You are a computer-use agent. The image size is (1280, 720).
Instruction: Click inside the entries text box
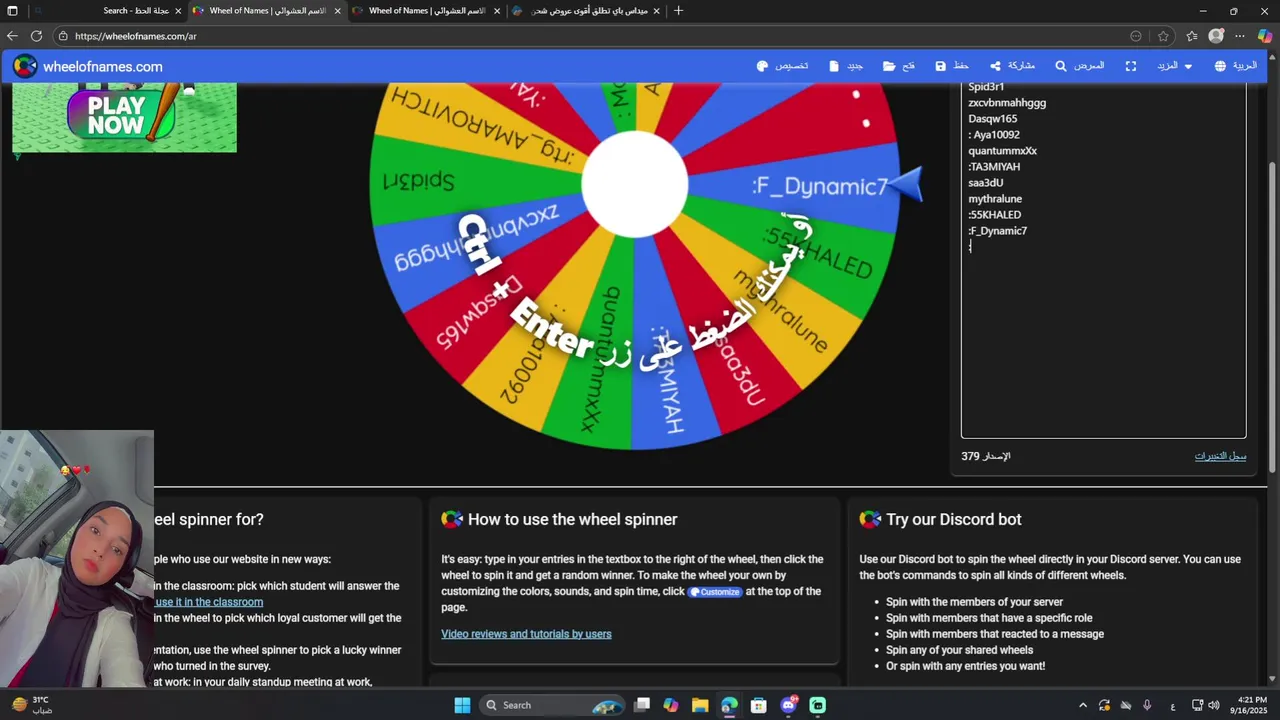[1103, 260]
